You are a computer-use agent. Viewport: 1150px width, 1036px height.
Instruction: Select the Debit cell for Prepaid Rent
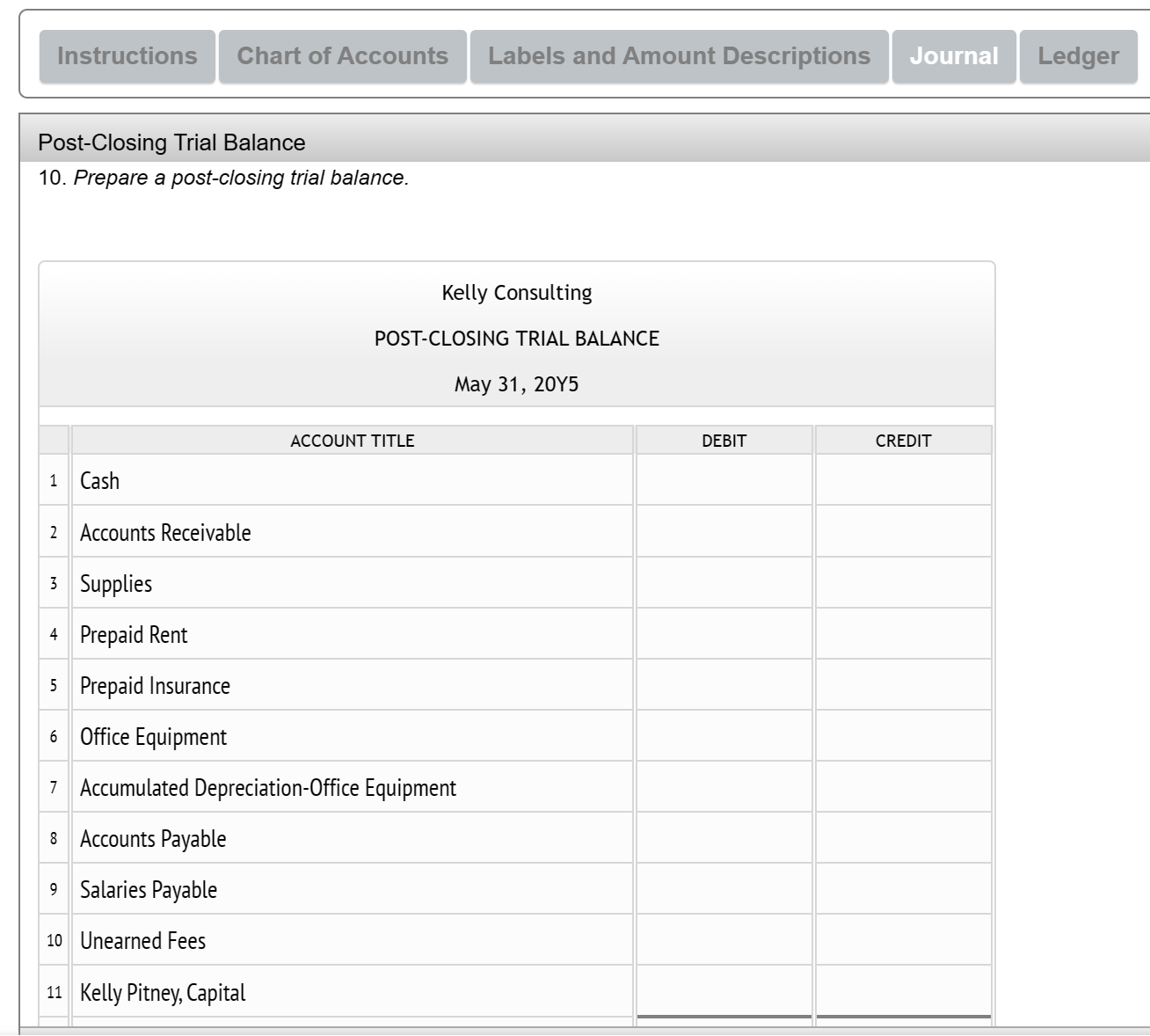[723, 633]
